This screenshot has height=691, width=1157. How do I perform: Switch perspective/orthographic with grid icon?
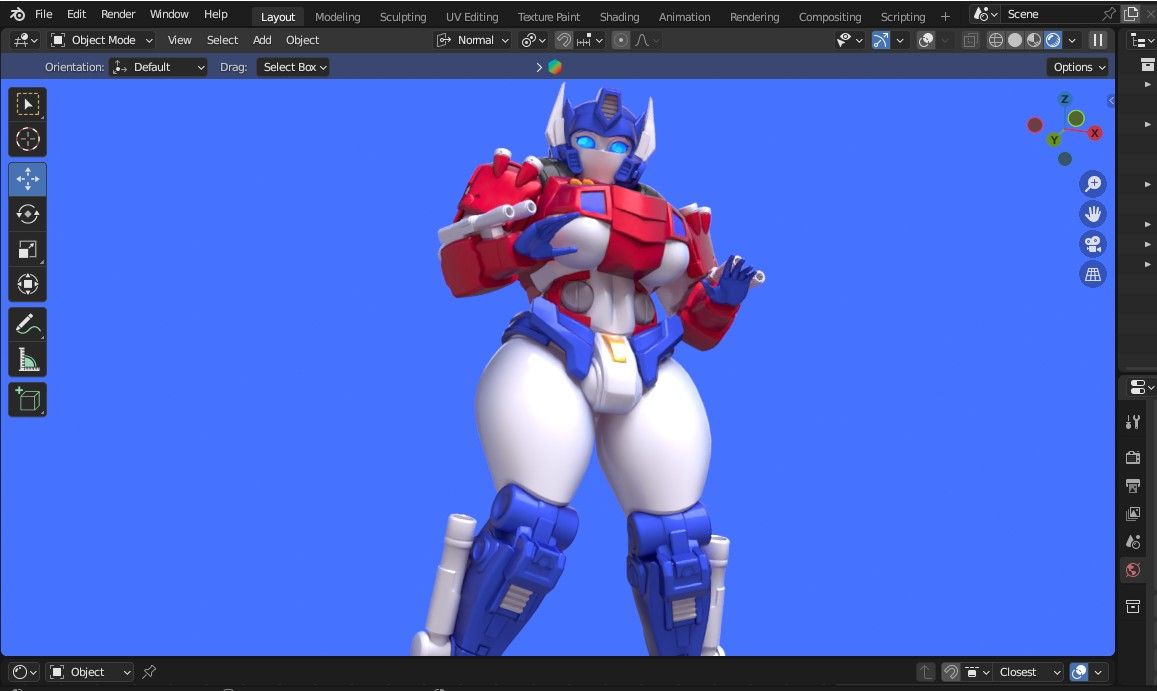click(x=1093, y=275)
